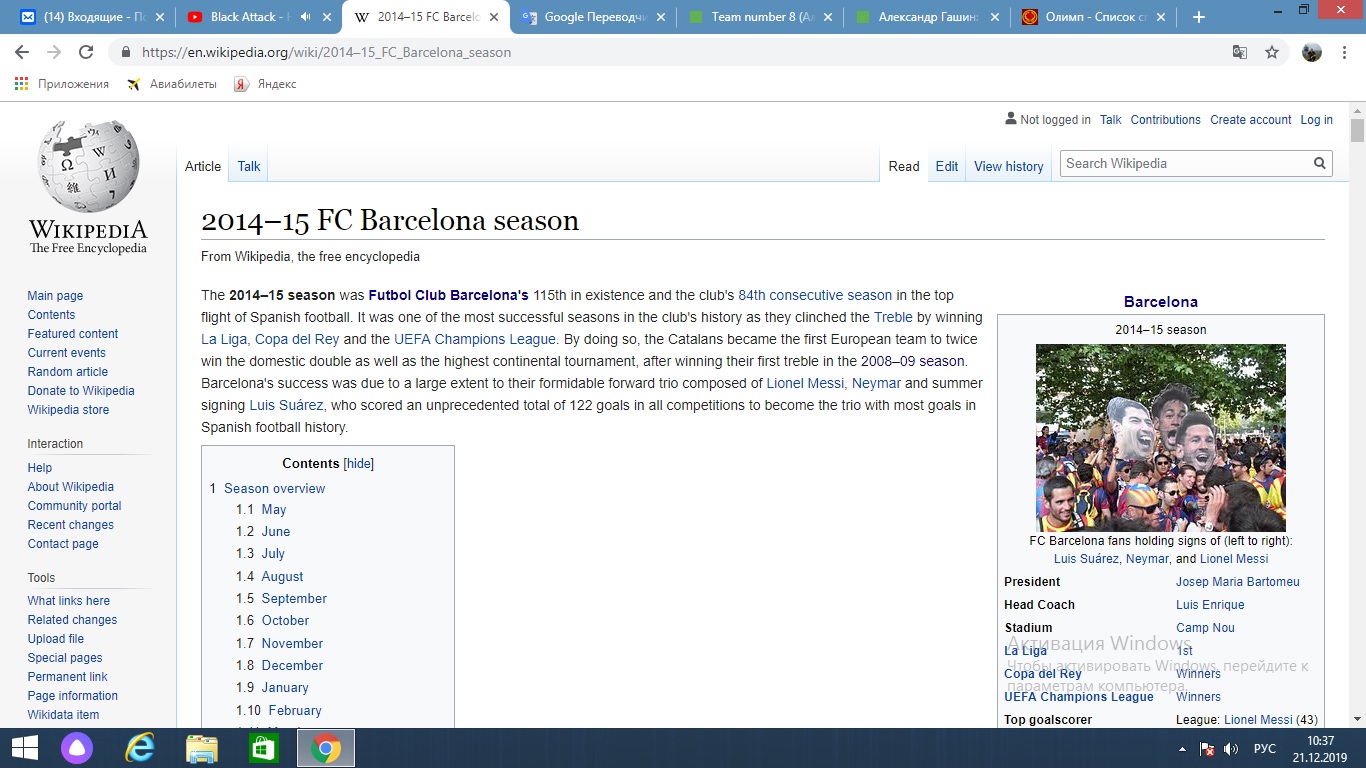Open the Microsoft Store taskbar icon
This screenshot has width=1366, height=768.
click(x=264, y=748)
